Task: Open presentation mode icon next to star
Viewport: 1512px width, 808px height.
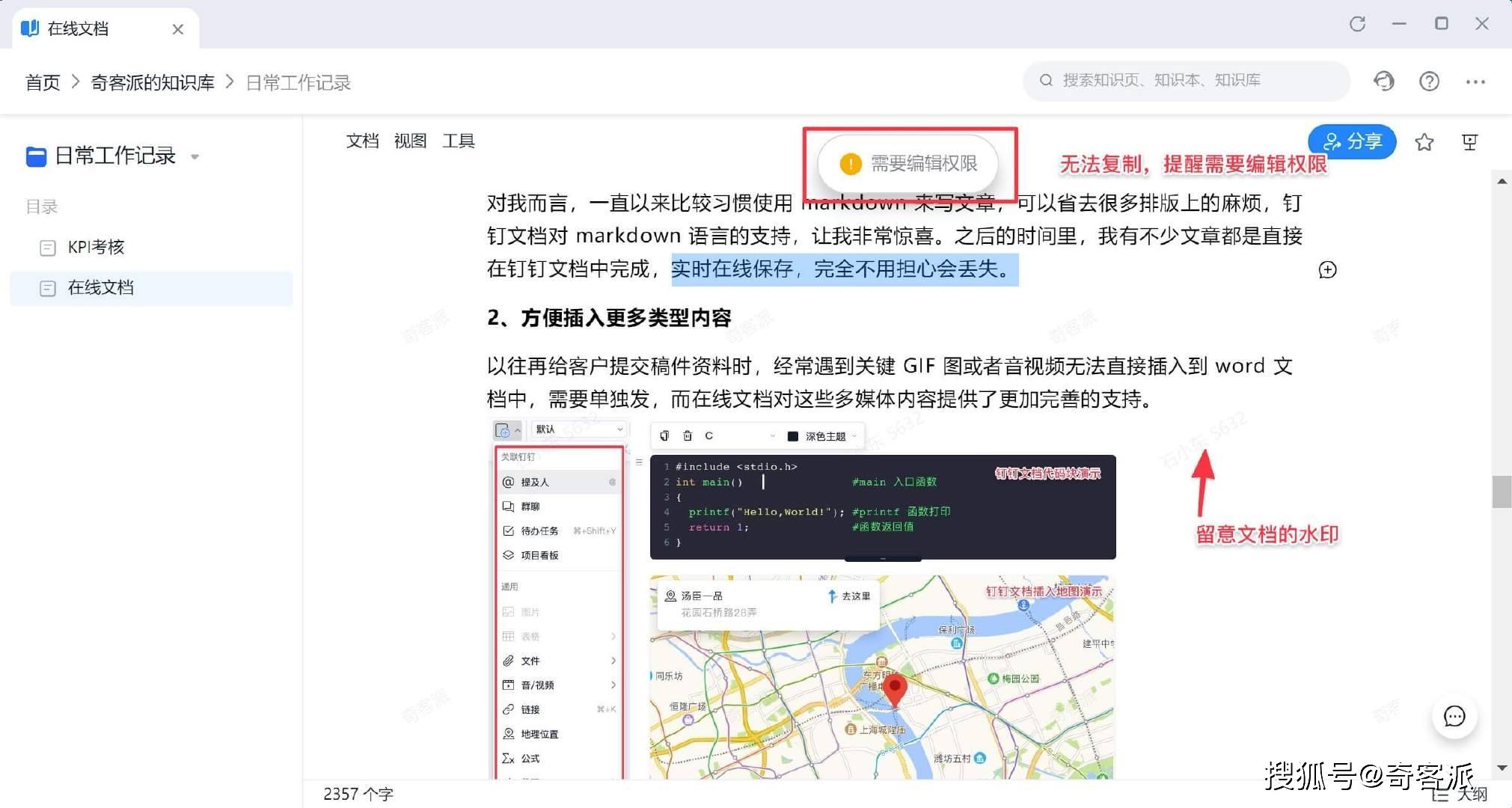Action: point(1469,142)
